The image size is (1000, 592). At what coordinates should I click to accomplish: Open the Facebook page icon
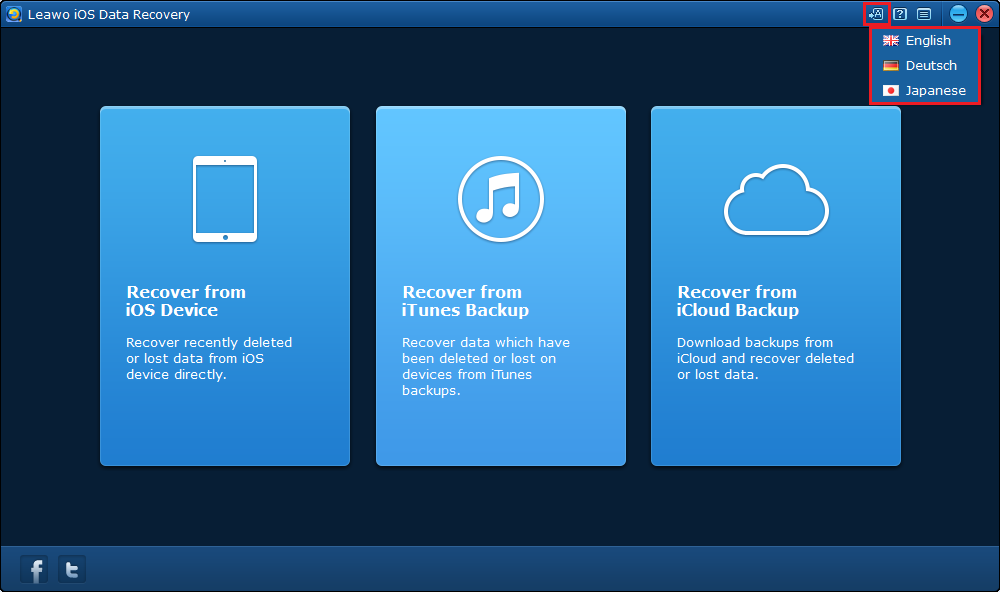tap(35, 570)
